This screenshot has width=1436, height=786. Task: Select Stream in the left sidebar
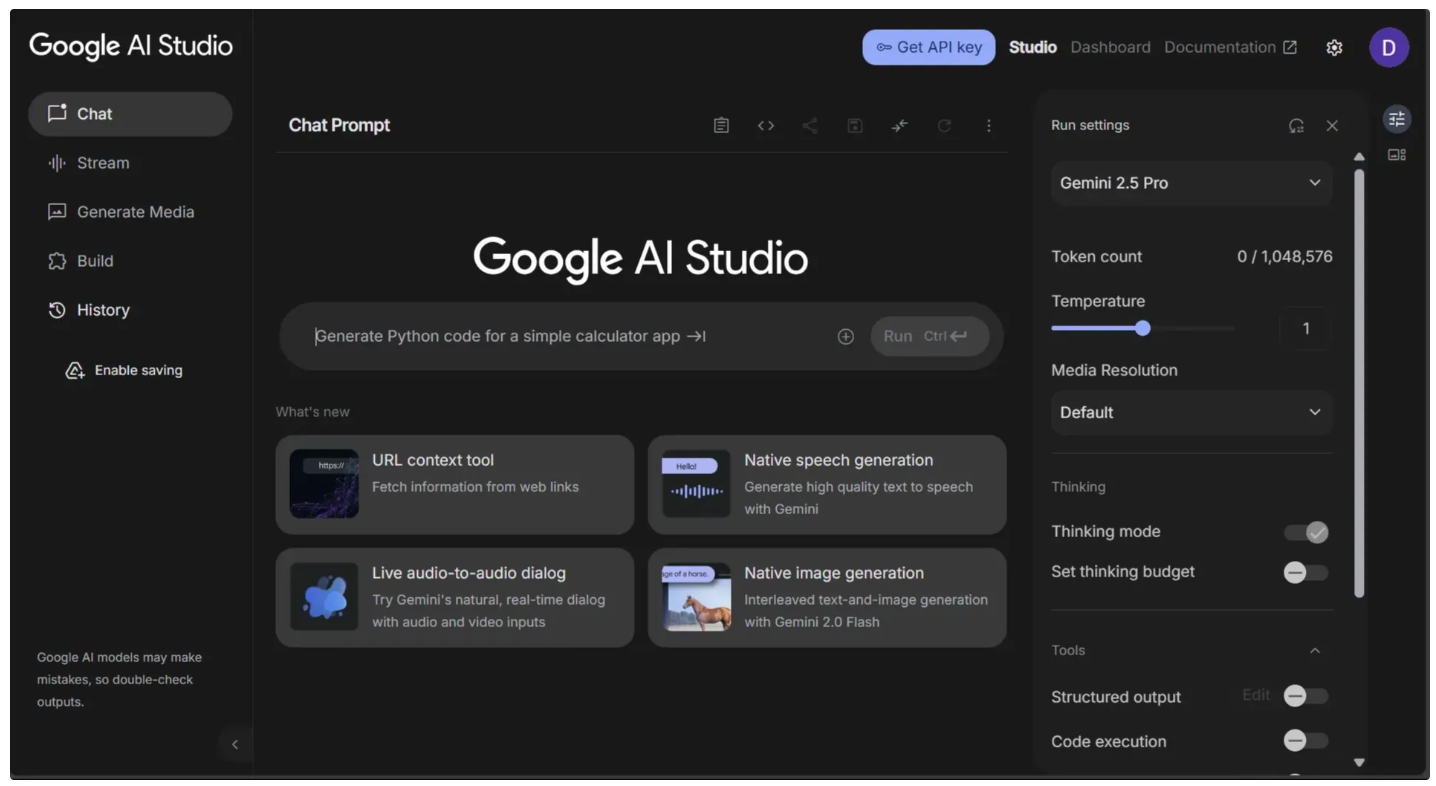[103, 163]
